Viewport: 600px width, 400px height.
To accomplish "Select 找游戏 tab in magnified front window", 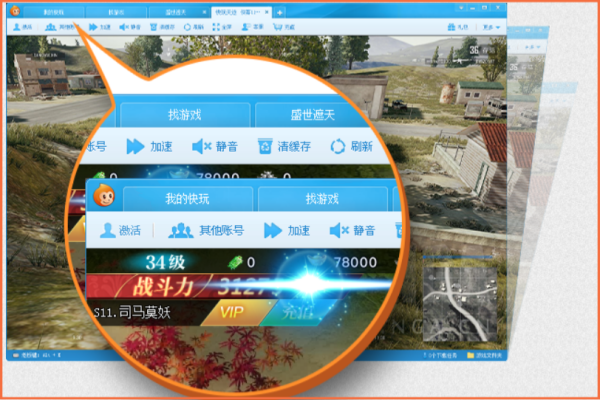I will click(x=321, y=199).
